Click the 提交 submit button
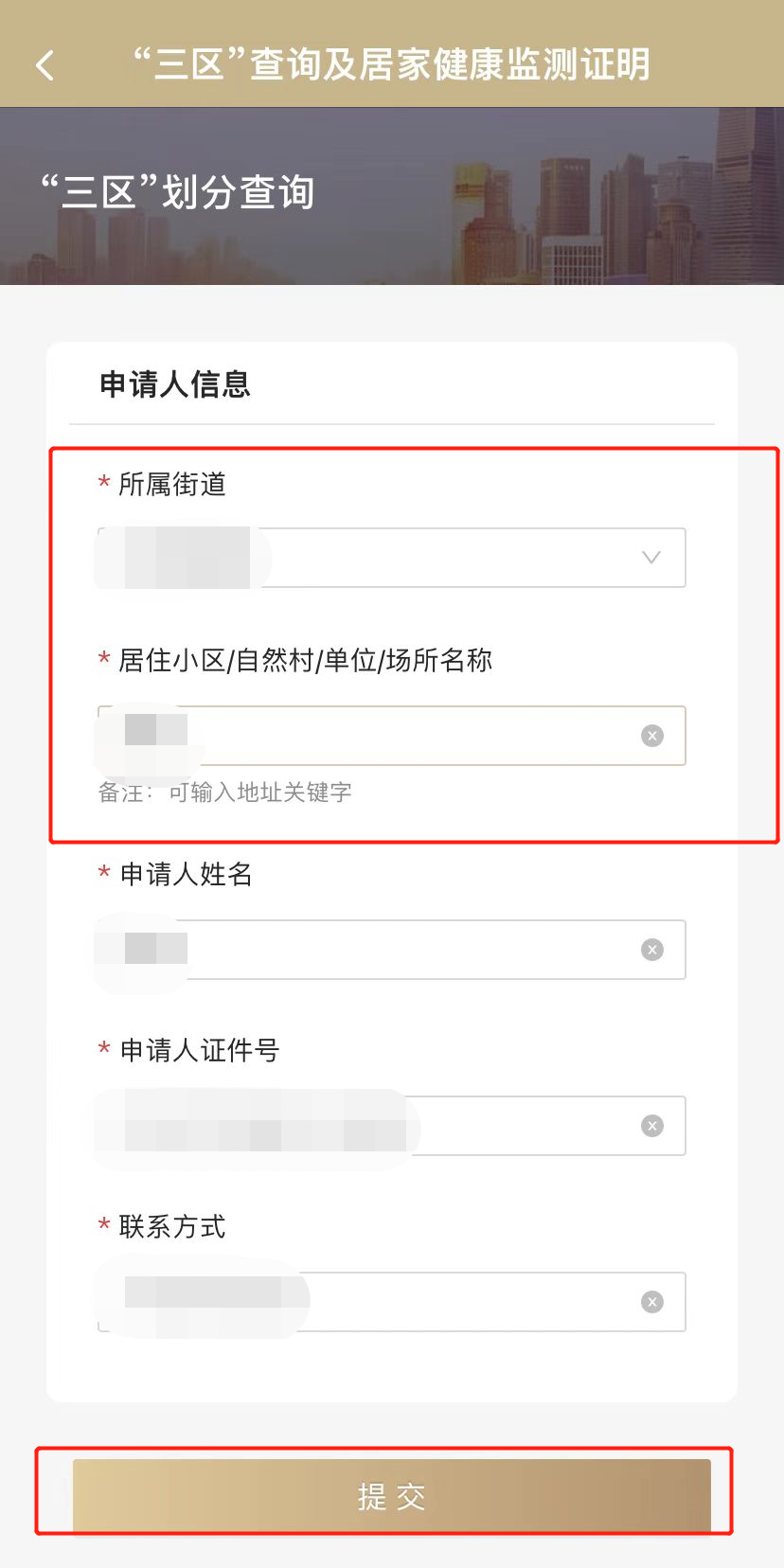Viewport: 784px width, 1568px height. click(x=392, y=1496)
